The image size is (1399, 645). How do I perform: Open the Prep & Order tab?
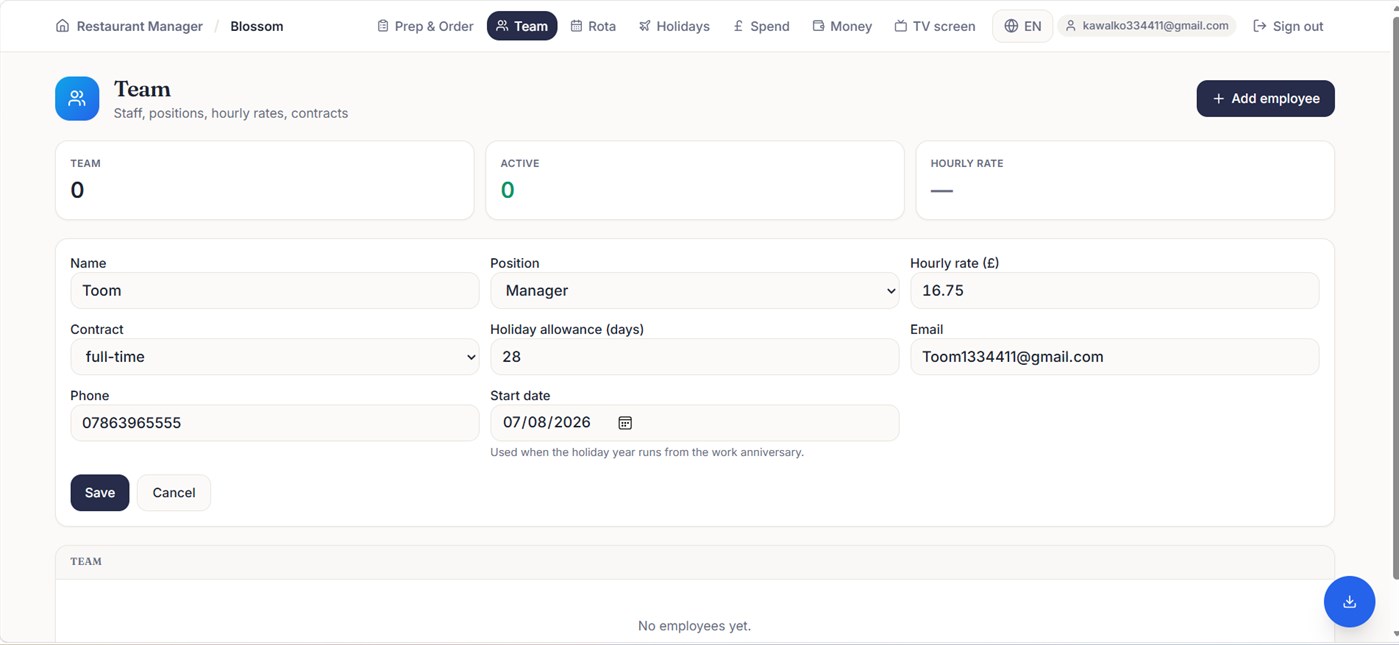[x=425, y=26]
